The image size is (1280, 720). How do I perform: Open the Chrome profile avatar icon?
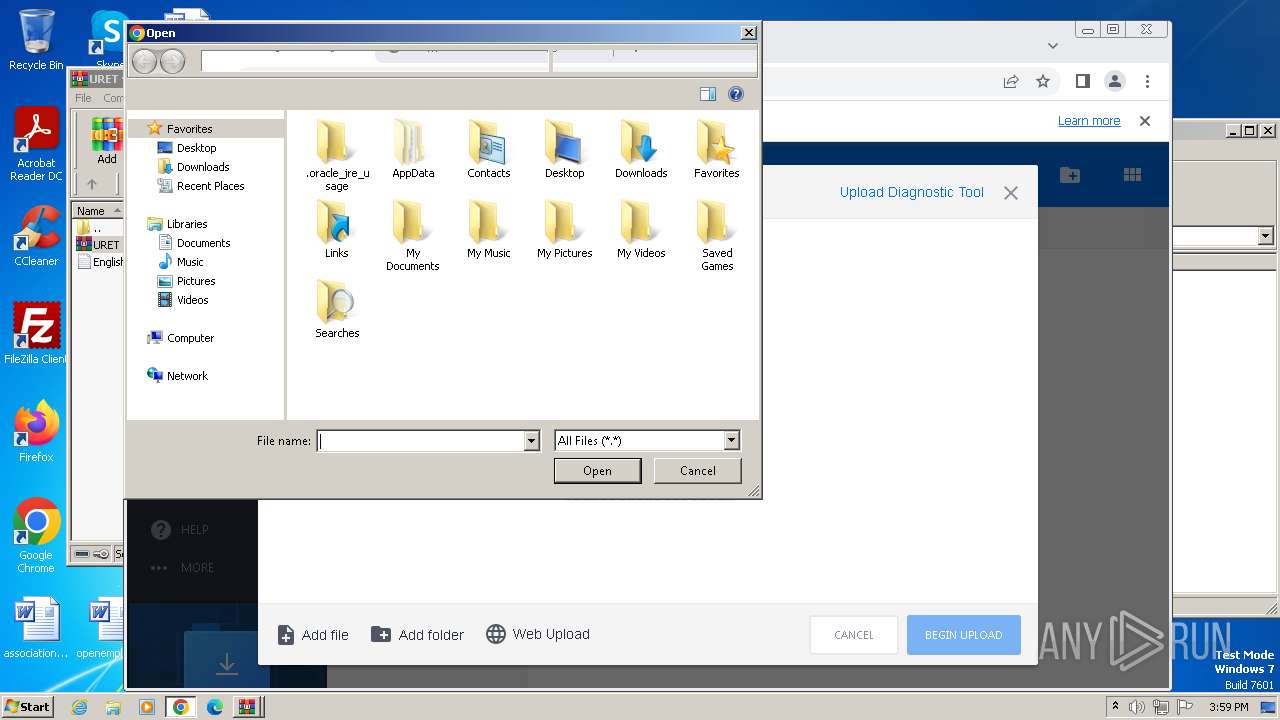click(x=1115, y=81)
